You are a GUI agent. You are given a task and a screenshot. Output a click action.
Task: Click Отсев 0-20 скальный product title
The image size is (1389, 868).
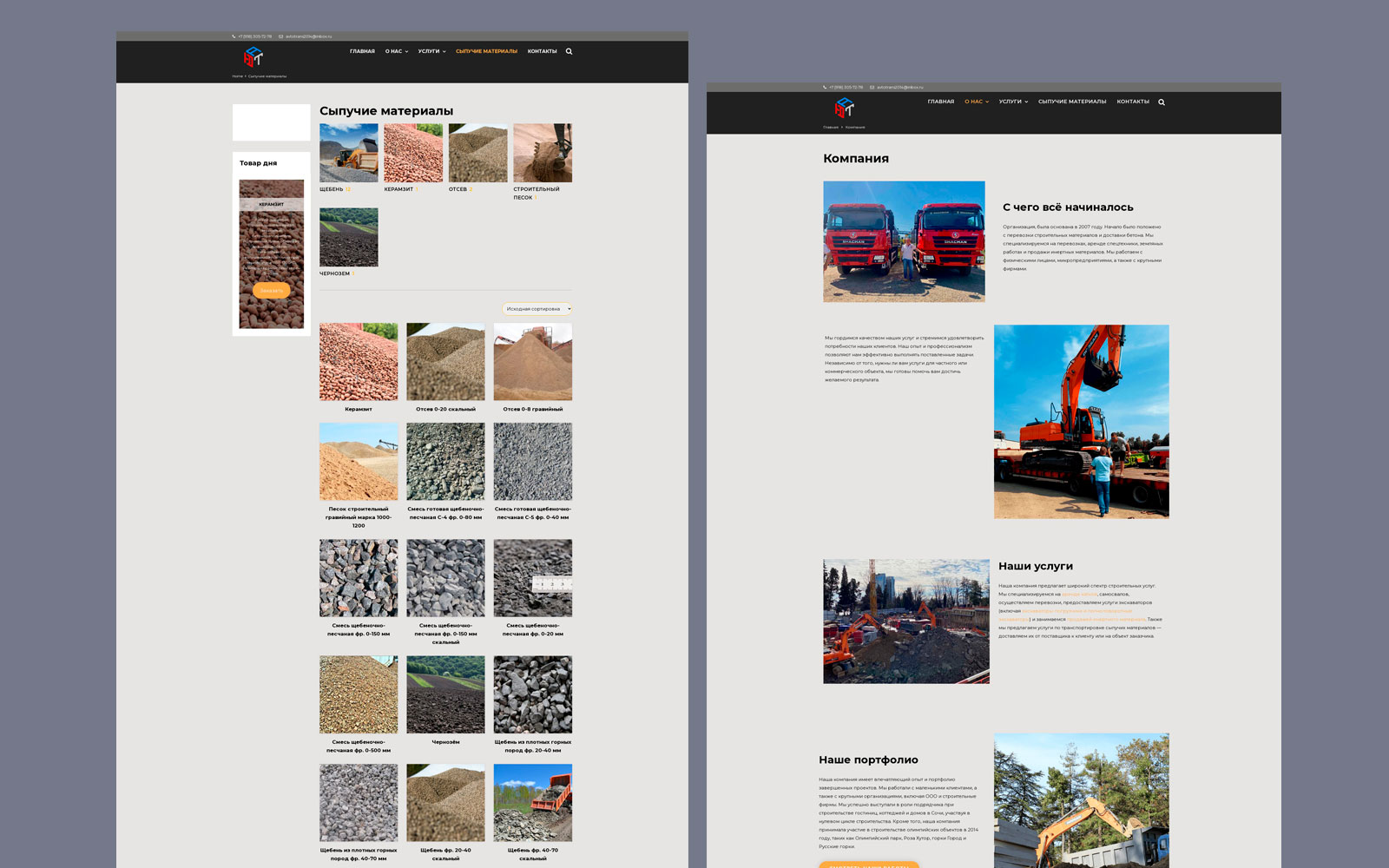[x=445, y=409]
